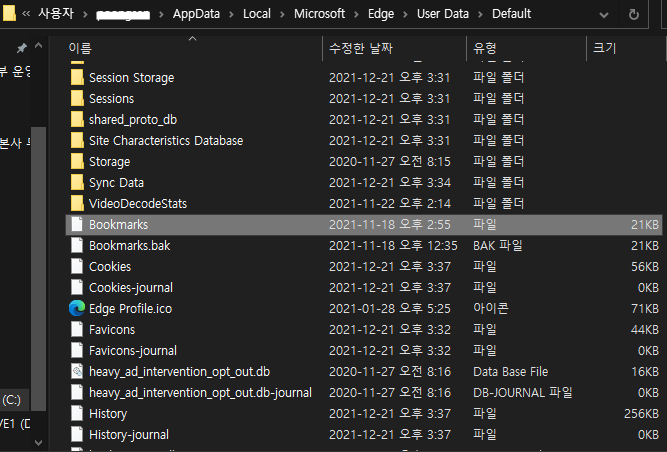The image size is (667, 452).
Task: Select the heavy_ad_intervention_opt_out.db database icon
Action: point(77,372)
